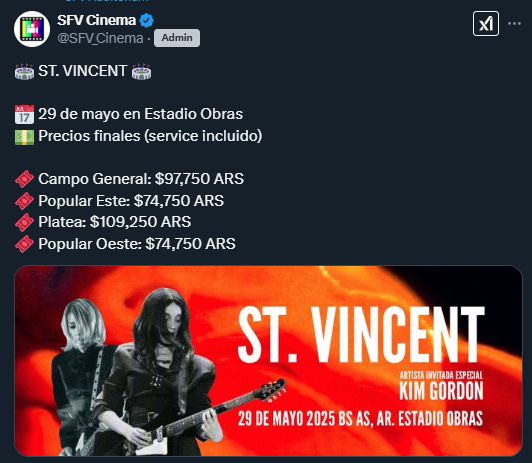Click the stadium emoji after ST. VINCENT
Screen dimensions: 532x463
141,71
